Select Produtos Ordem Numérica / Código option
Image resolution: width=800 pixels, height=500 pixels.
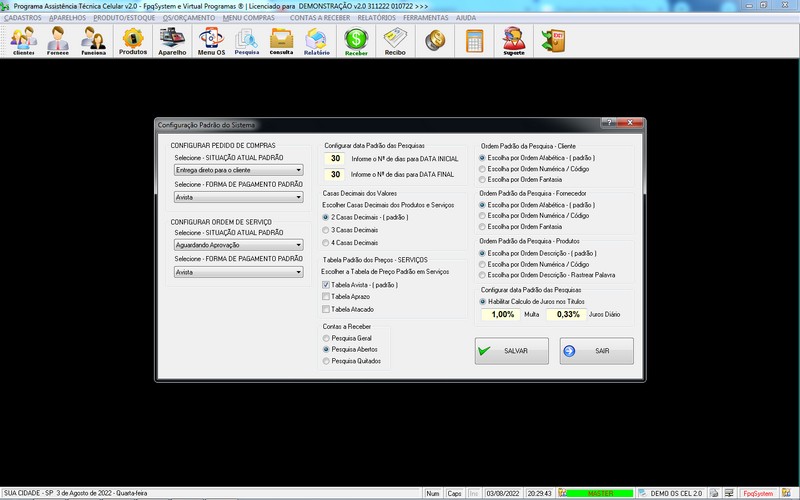(482, 264)
